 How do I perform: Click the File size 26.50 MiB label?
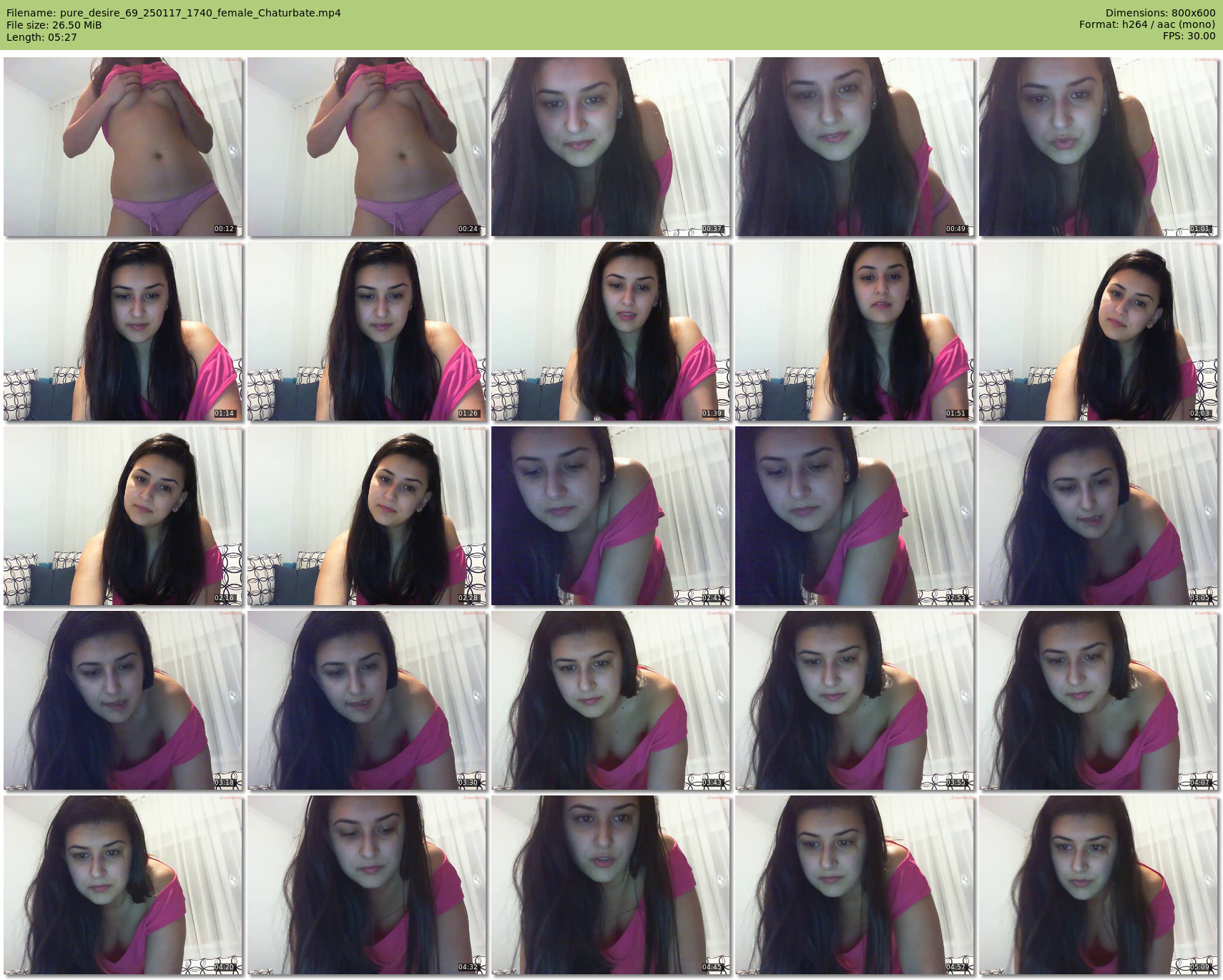(54, 25)
